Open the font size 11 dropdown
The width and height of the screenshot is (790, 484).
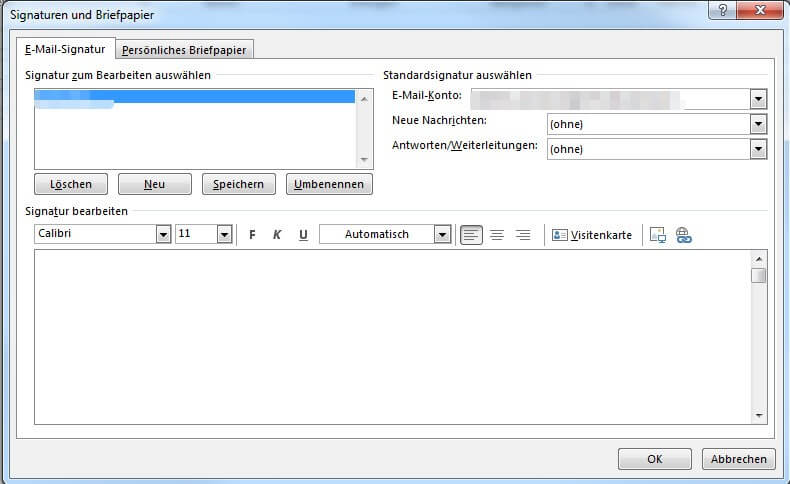(x=224, y=235)
